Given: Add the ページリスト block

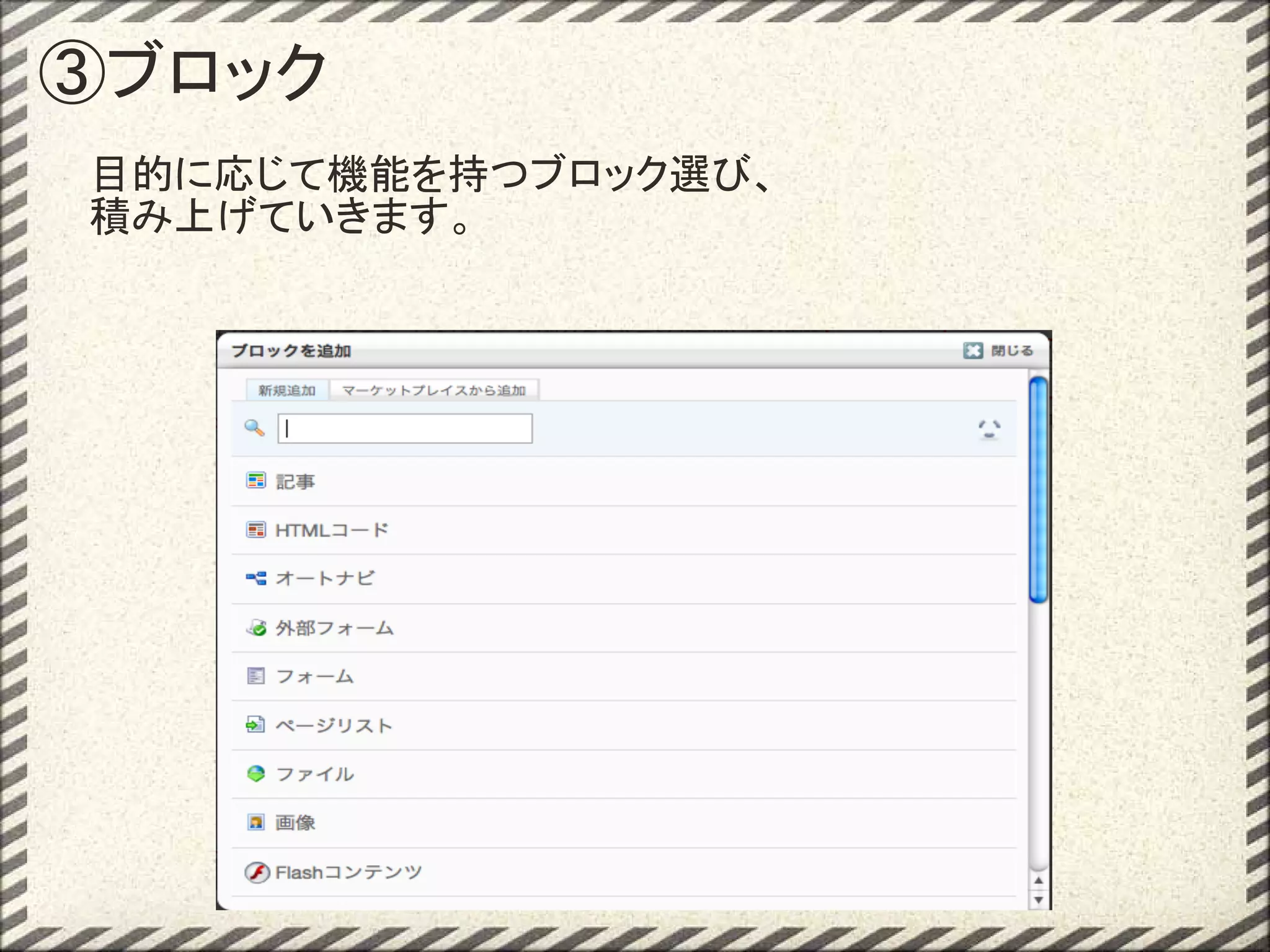Looking at the screenshot, I should [624, 725].
